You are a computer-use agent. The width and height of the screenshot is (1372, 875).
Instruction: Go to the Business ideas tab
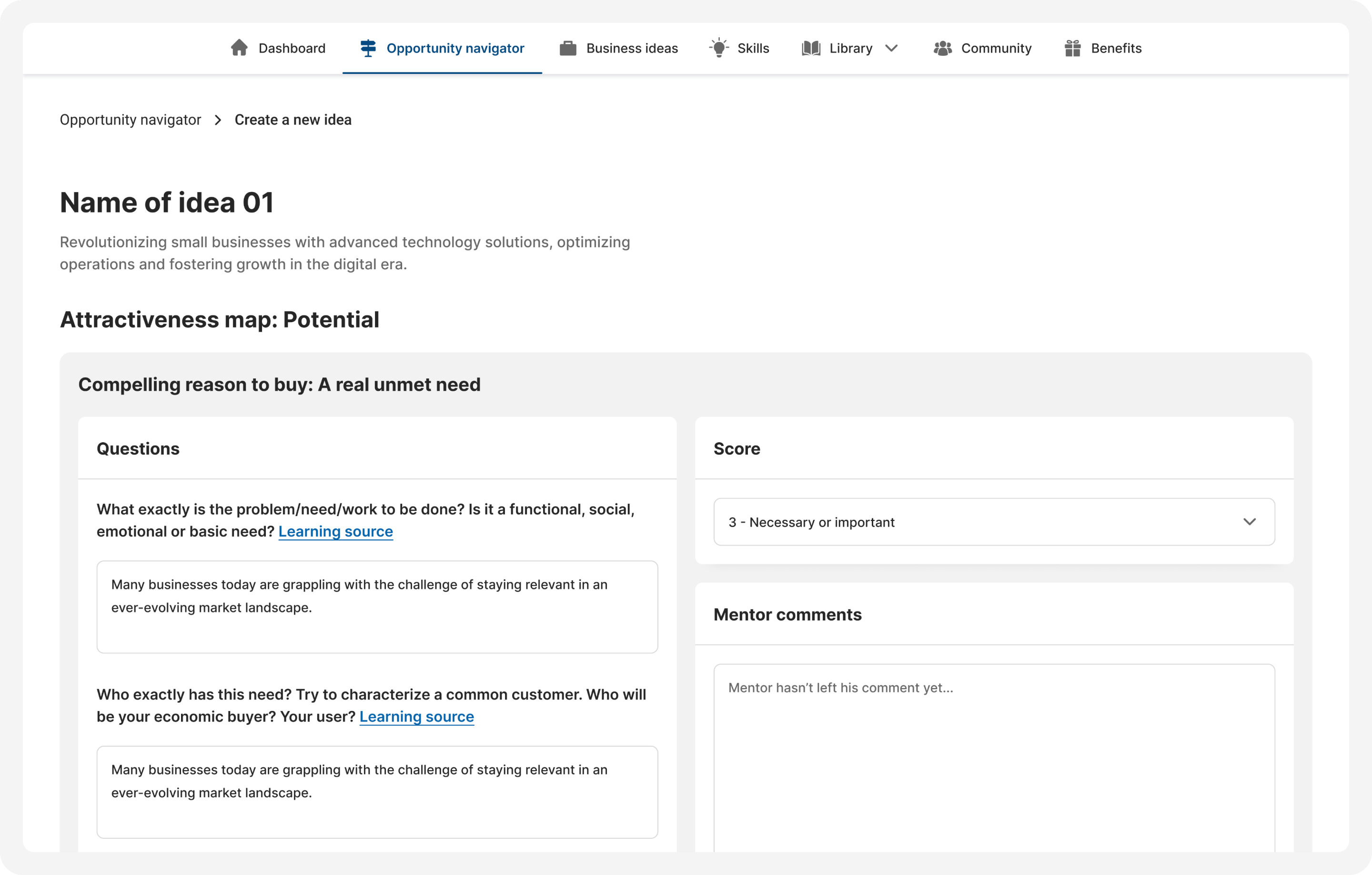pyautogui.click(x=619, y=49)
